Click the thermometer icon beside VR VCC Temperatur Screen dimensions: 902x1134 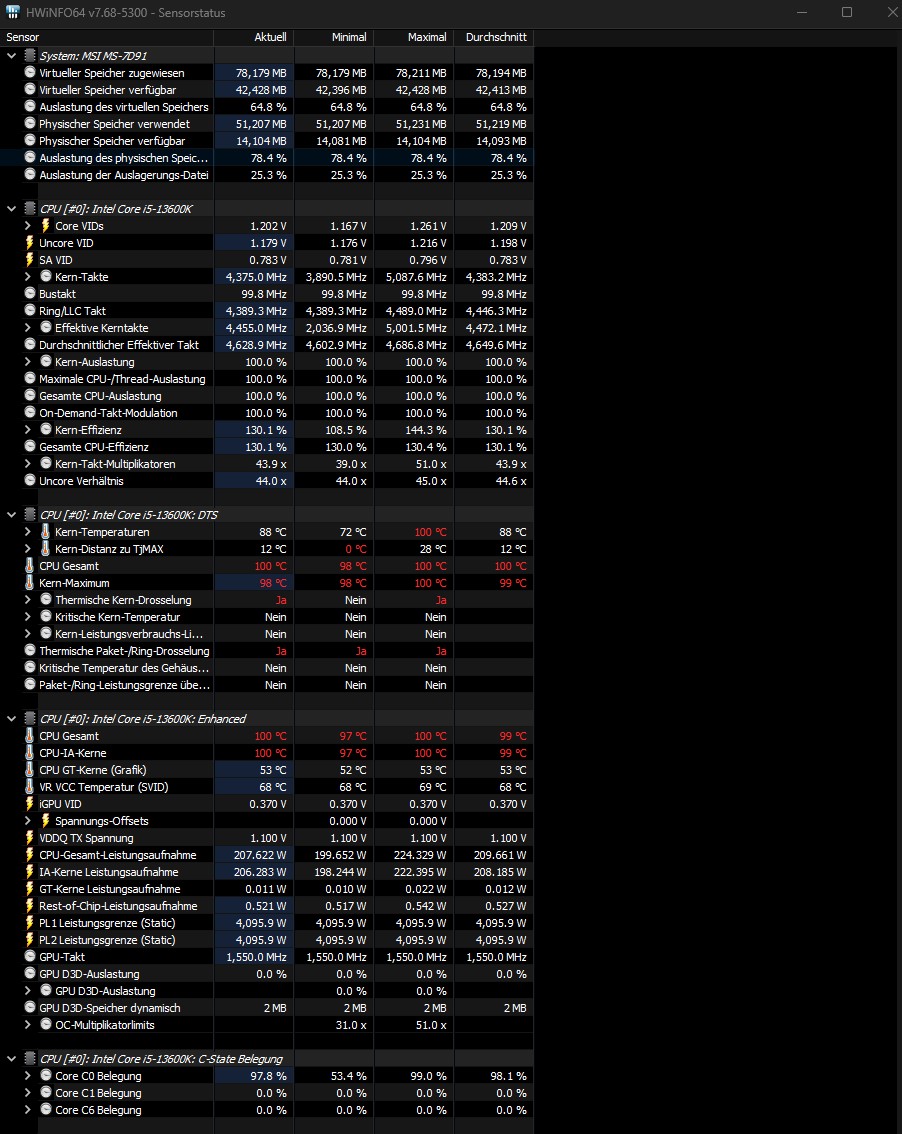tap(30, 787)
